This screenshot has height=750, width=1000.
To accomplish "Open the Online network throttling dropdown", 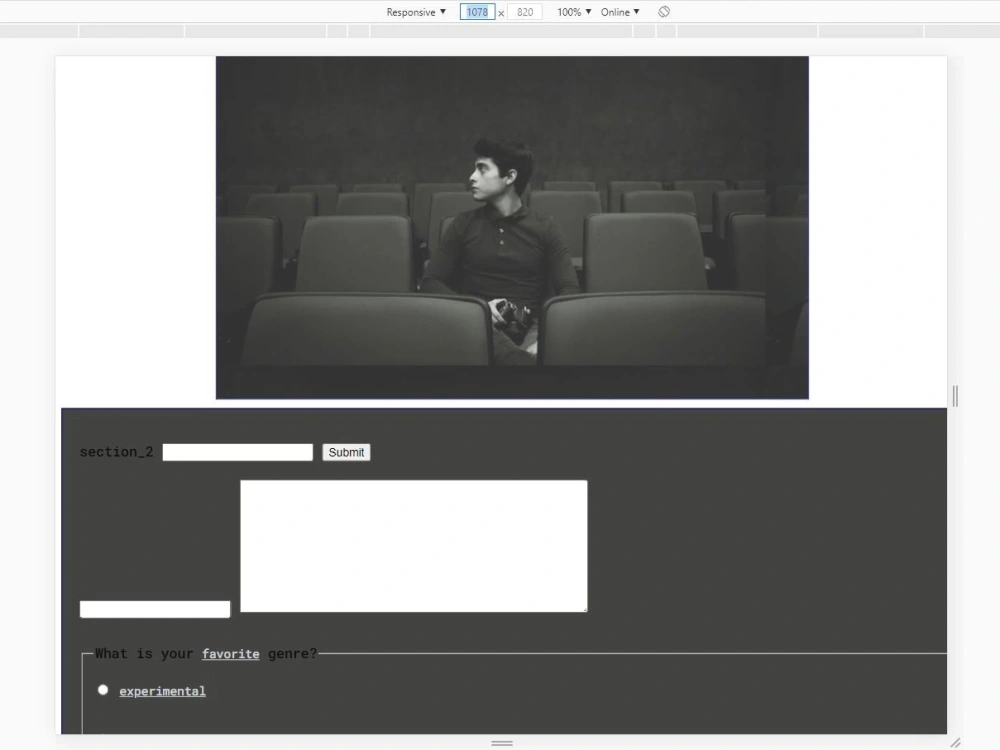I will pyautogui.click(x=617, y=11).
